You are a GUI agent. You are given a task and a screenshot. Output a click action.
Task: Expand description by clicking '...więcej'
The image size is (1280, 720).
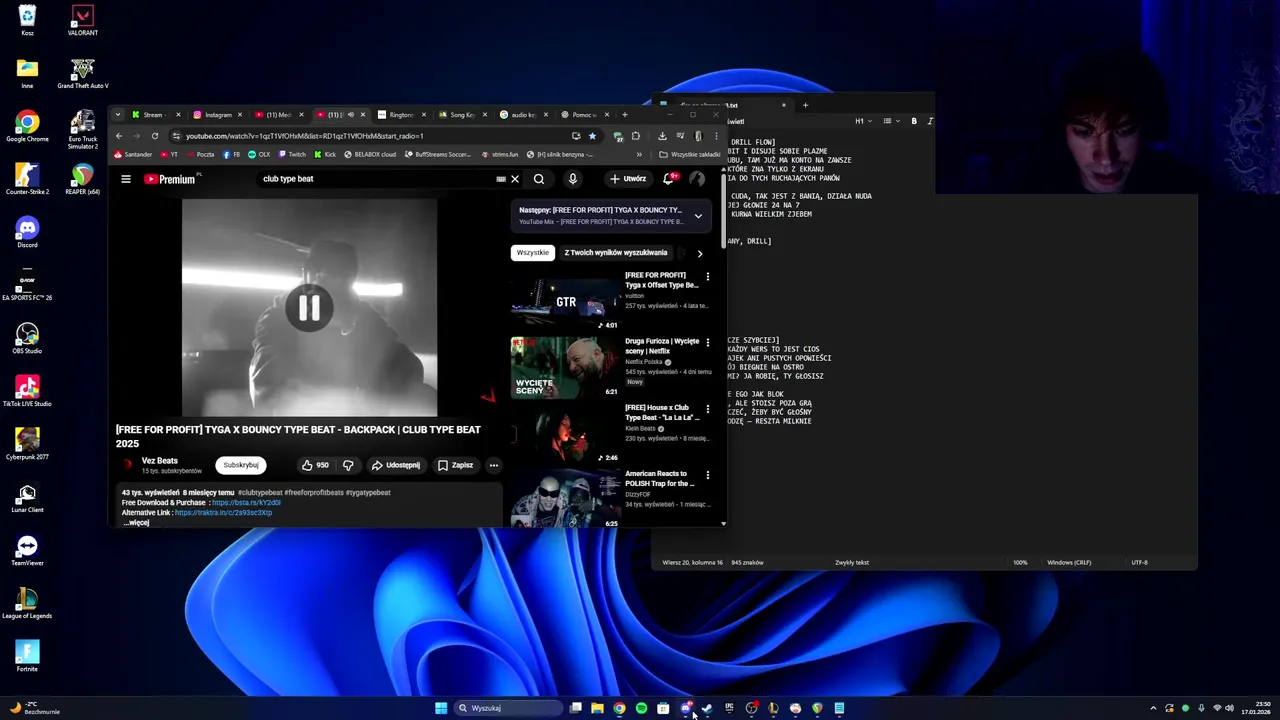click(136, 523)
